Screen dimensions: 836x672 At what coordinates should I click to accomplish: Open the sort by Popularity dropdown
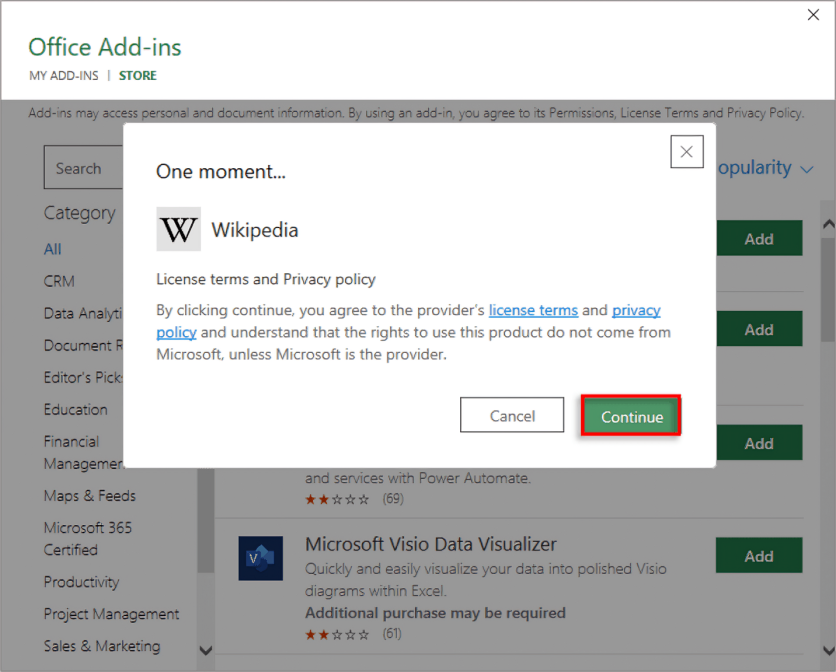pos(766,168)
